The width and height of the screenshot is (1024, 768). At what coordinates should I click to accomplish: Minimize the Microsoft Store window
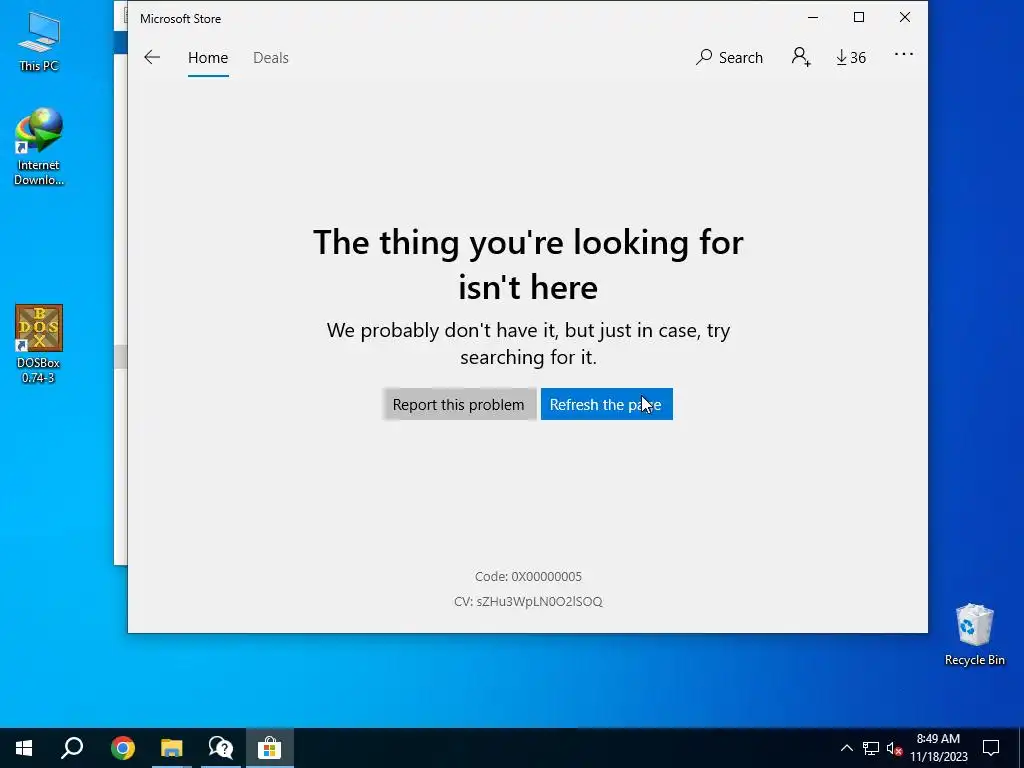click(812, 18)
